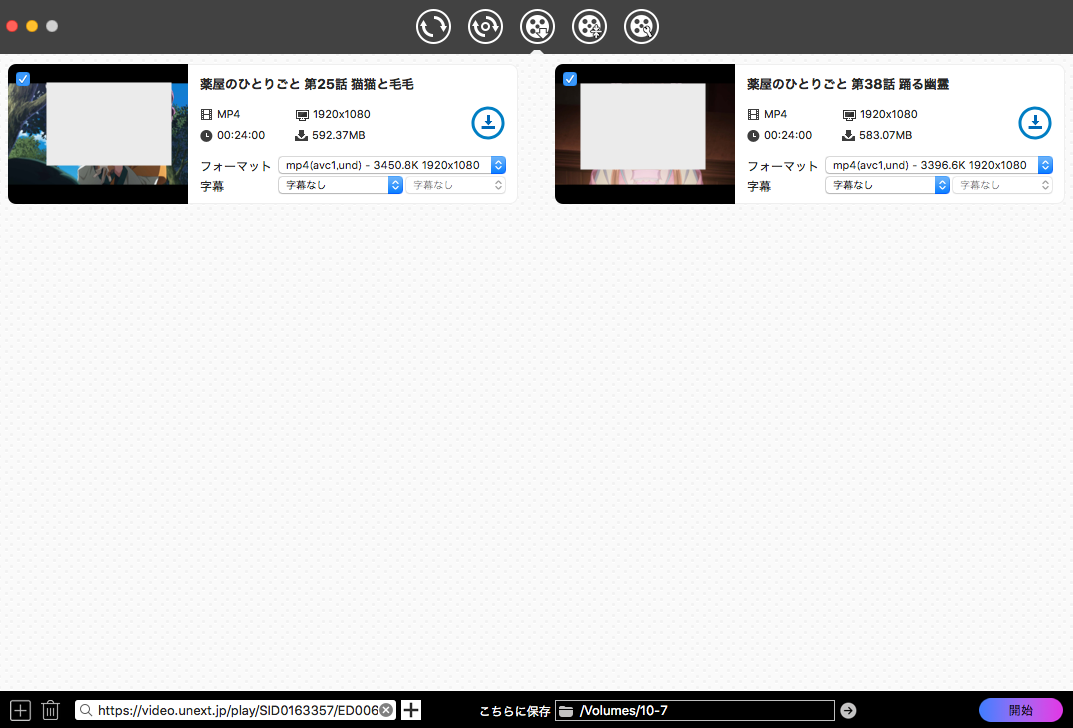Switch to the film-reel Download tab
Screen dimensions: 1073x728
(538, 27)
